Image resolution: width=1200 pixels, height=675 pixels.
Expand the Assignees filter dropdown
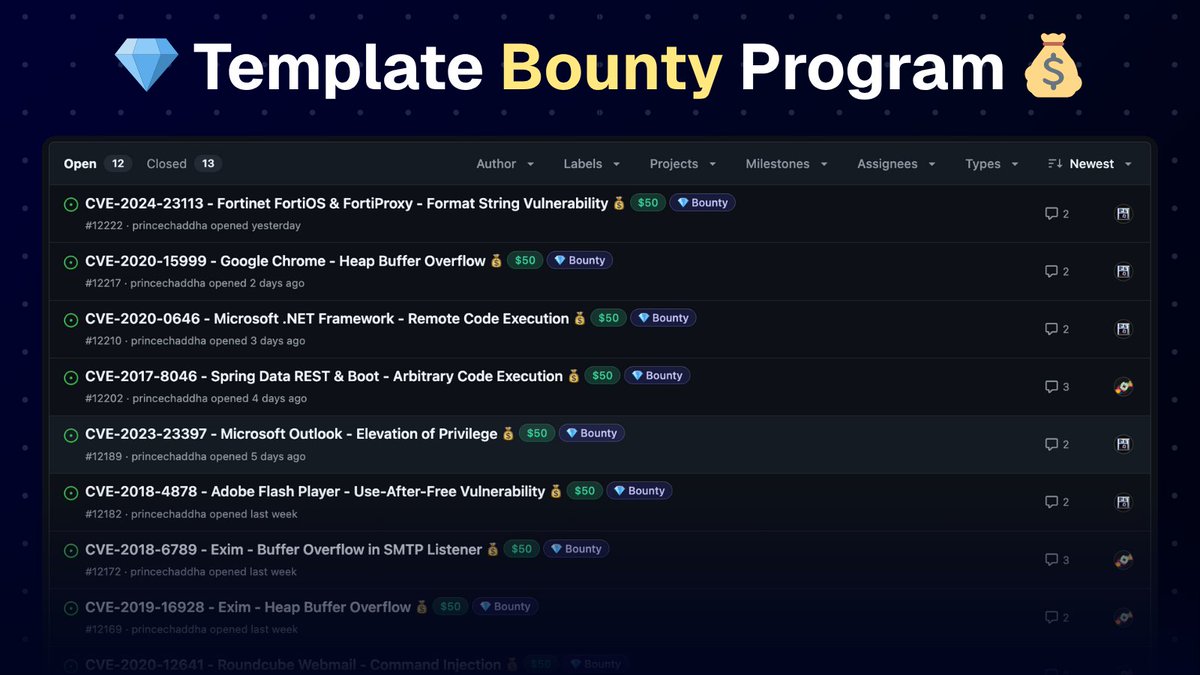(x=896, y=164)
